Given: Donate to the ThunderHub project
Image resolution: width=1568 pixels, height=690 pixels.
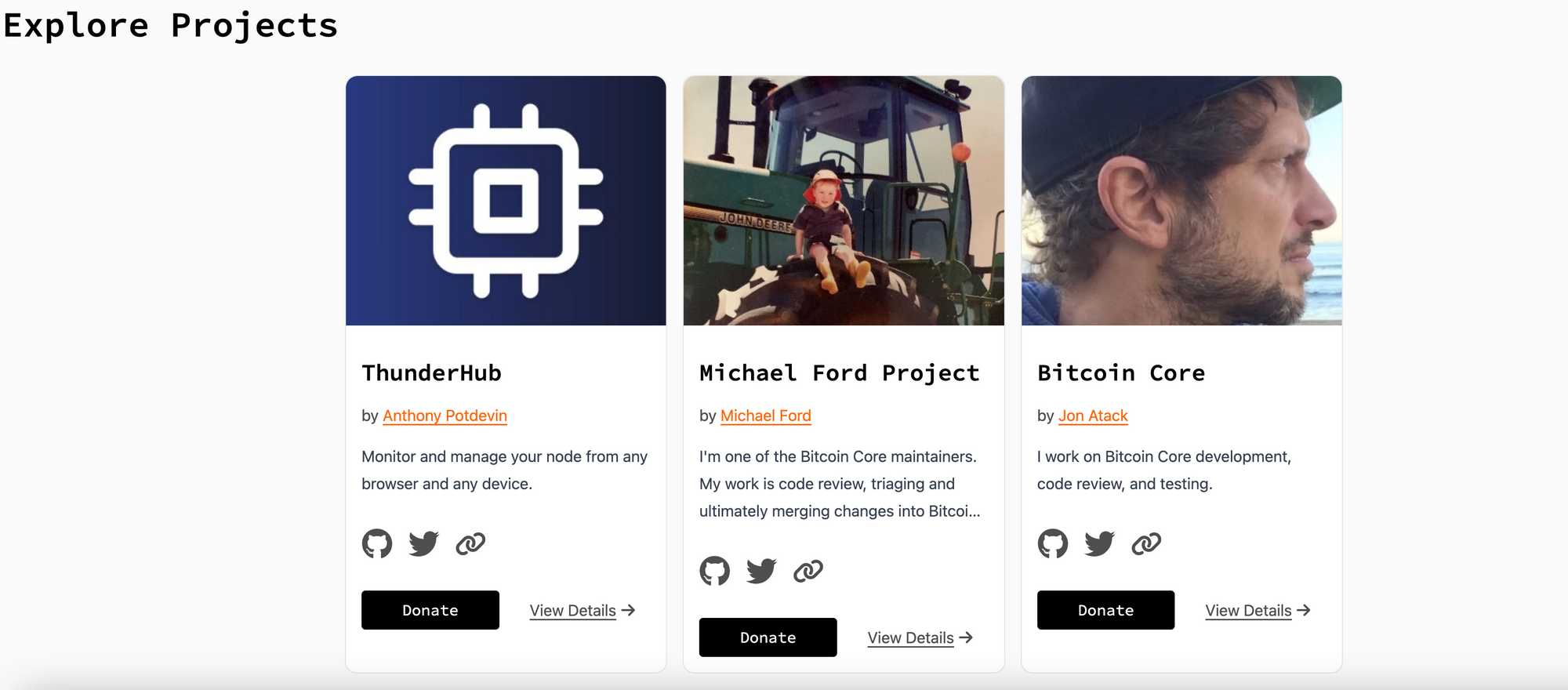Looking at the screenshot, I should pos(430,610).
